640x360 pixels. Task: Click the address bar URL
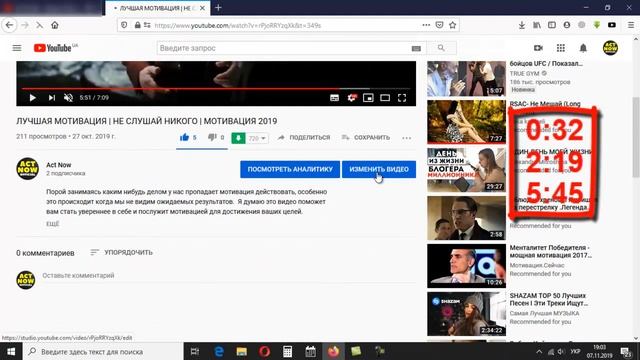point(238,25)
